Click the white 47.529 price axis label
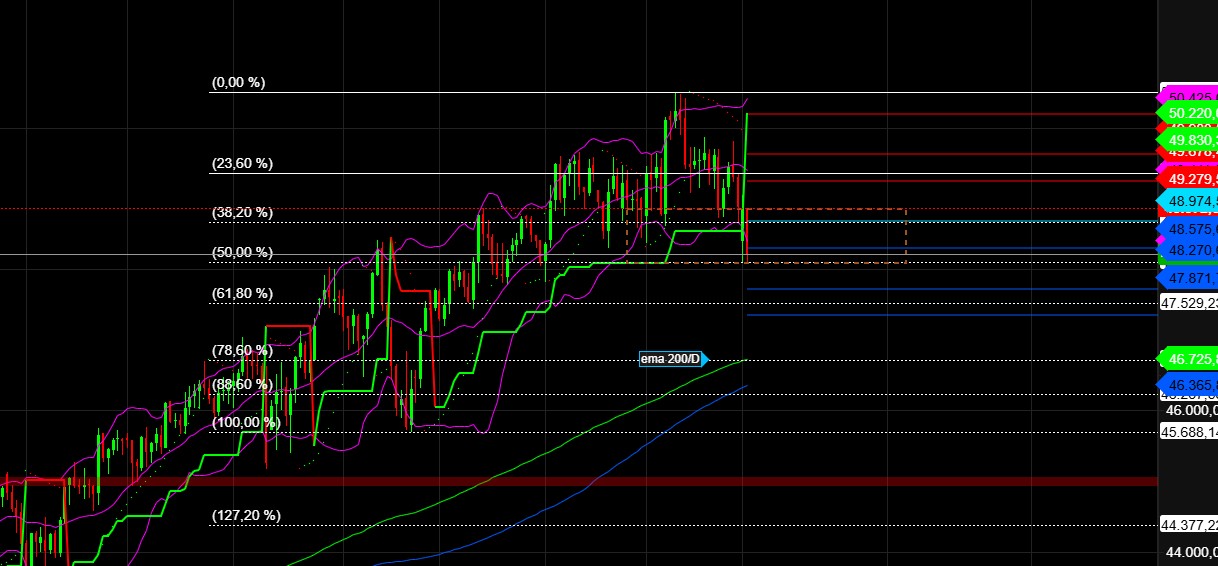Image resolution: width=1218 pixels, height=566 pixels. coord(1189,302)
